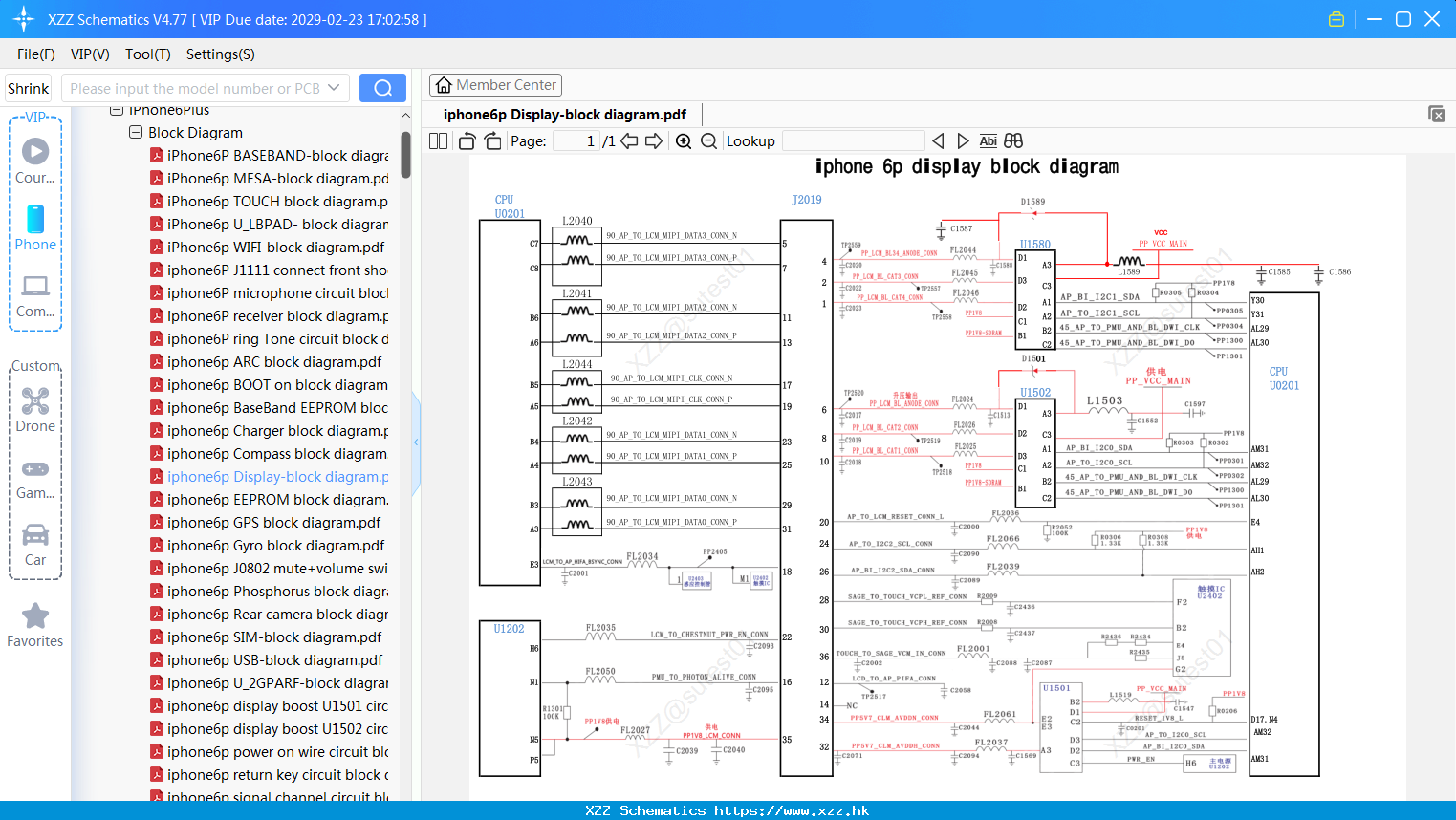Rotate the page counterclockwise
Viewport: 1456px width, 820px height.
pos(467,140)
